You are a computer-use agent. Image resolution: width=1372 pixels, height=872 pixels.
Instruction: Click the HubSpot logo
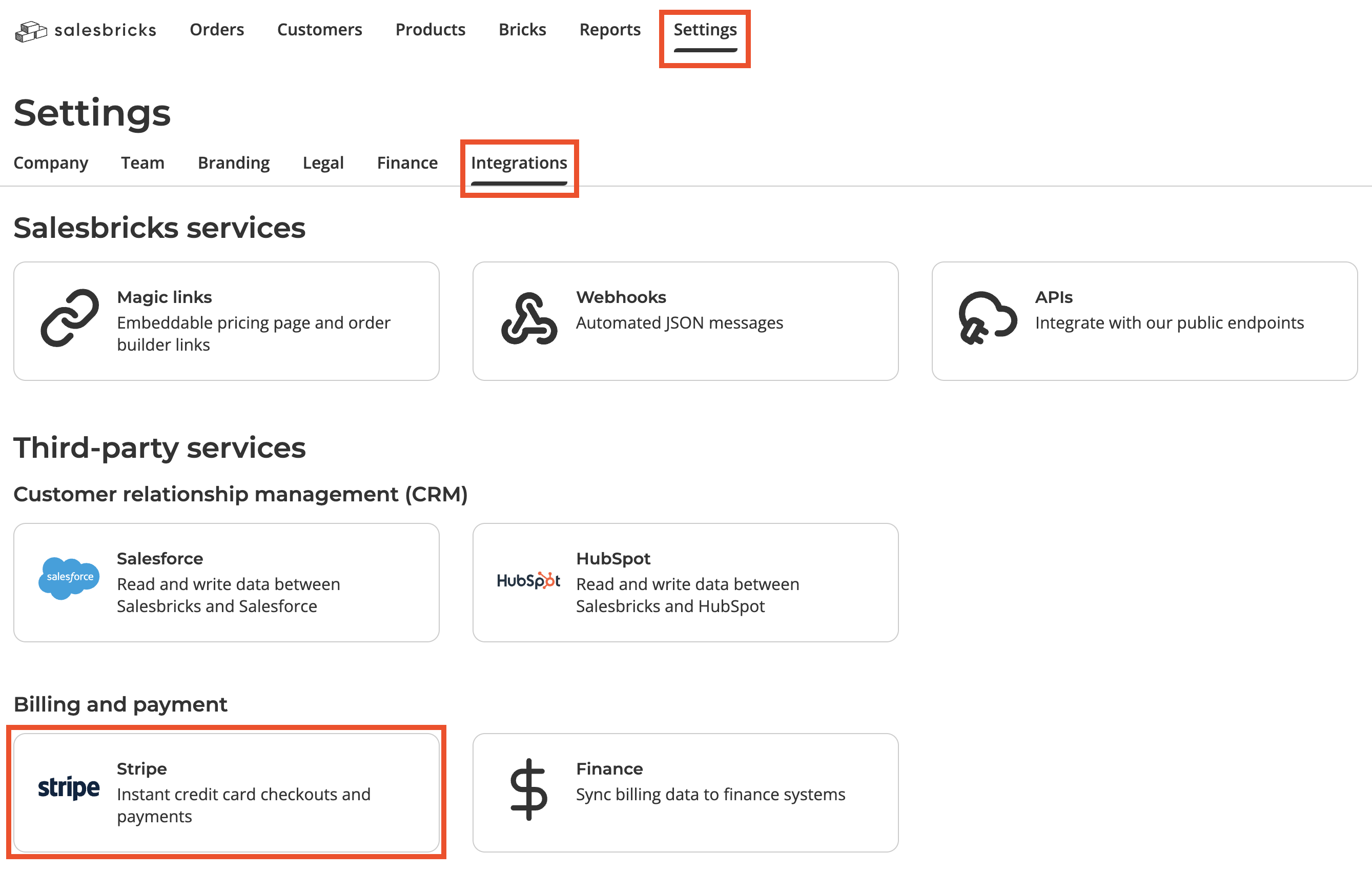click(529, 580)
